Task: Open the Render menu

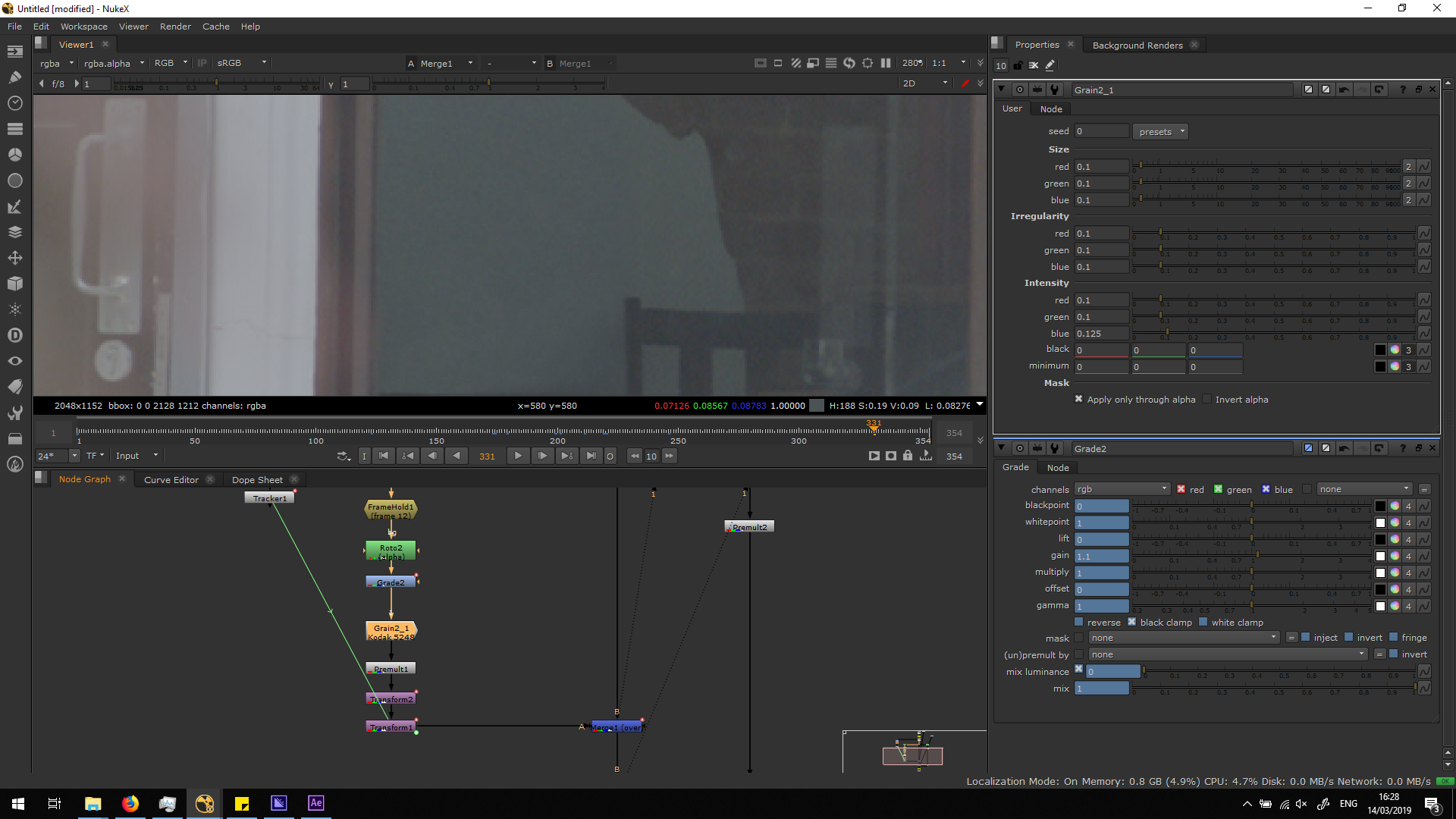Action: (x=175, y=27)
